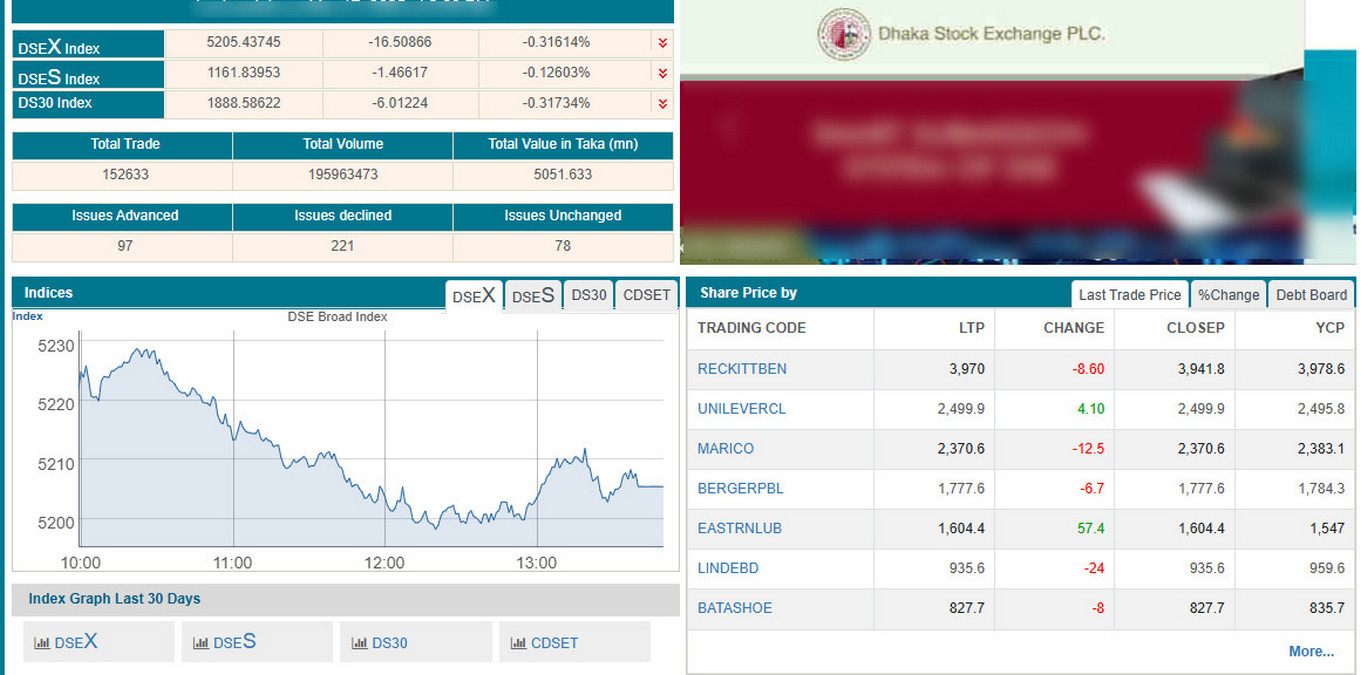The image size is (1361, 675).
Task: Click the LTP column header
Action: pos(971,328)
